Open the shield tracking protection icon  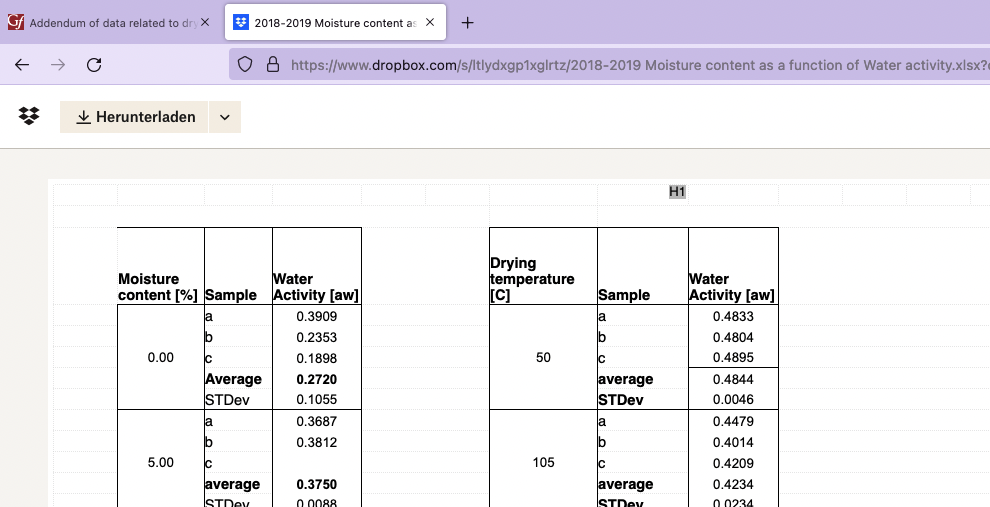coord(245,64)
